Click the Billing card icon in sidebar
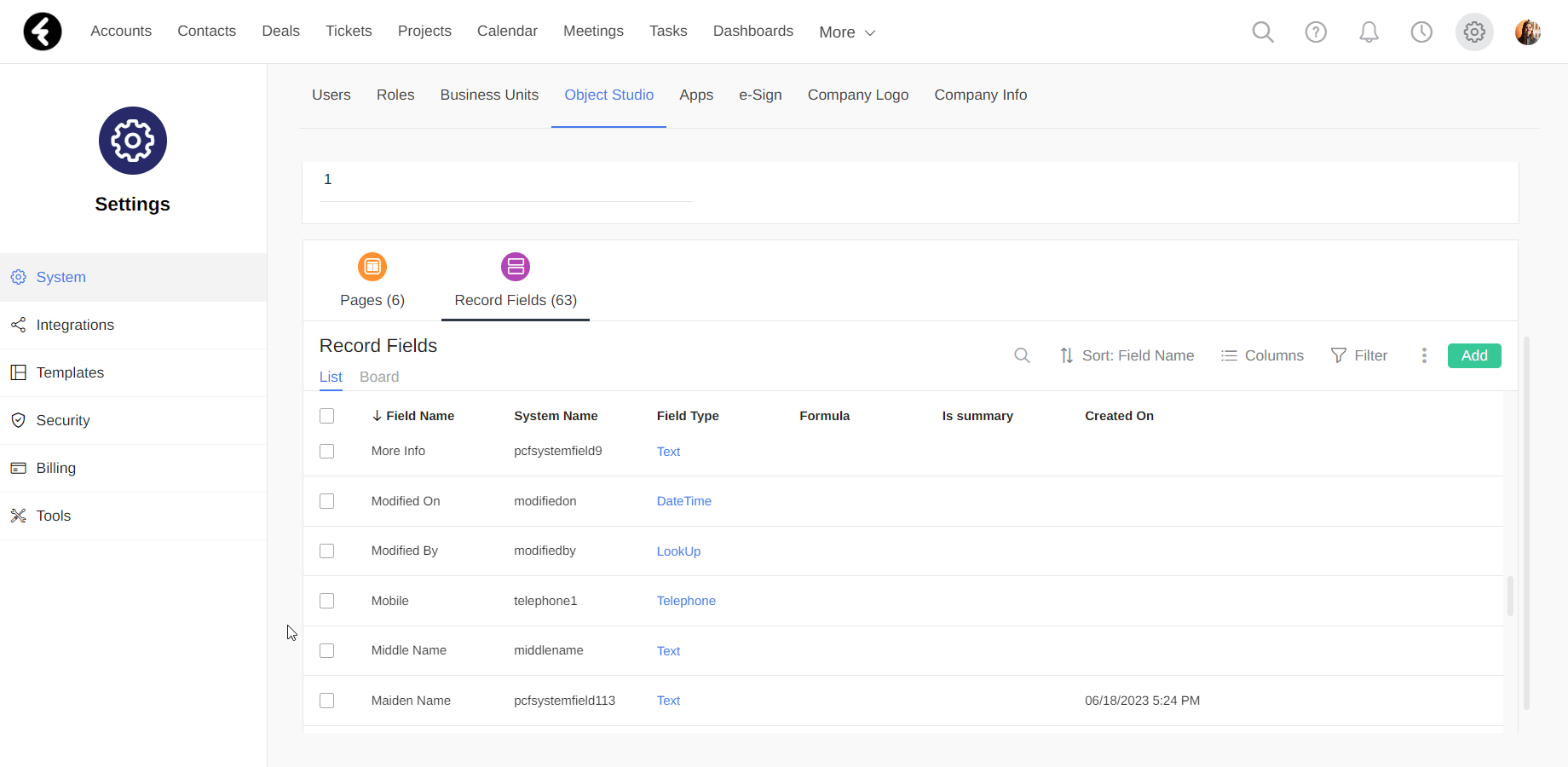 (18, 468)
